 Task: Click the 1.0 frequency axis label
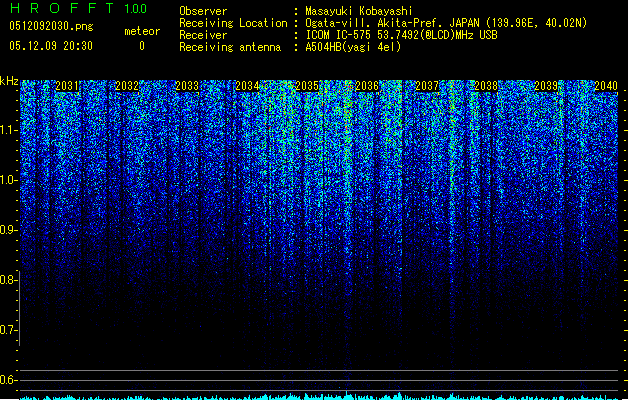coord(8,180)
